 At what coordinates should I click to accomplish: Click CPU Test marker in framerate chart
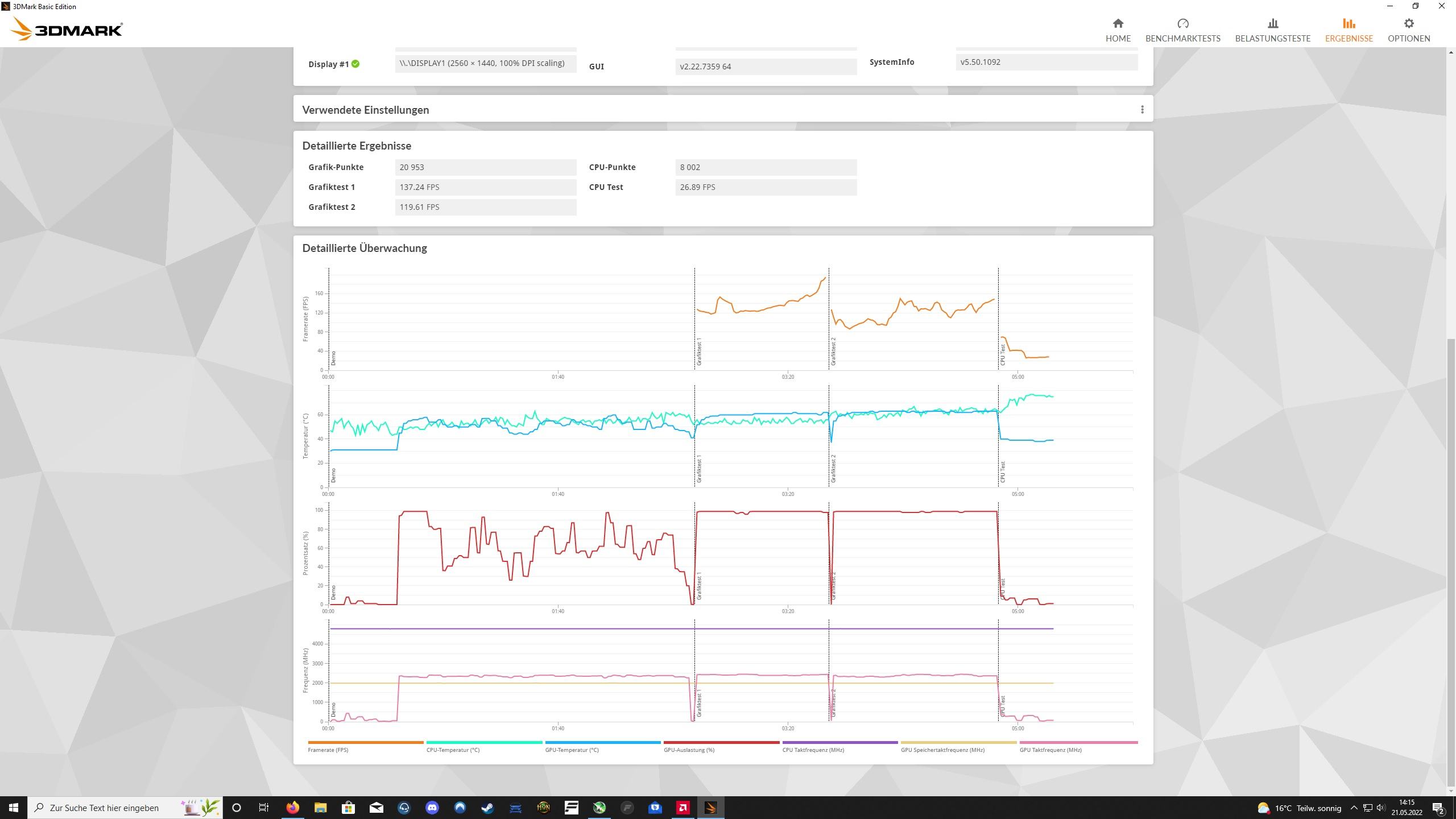coord(1003,354)
